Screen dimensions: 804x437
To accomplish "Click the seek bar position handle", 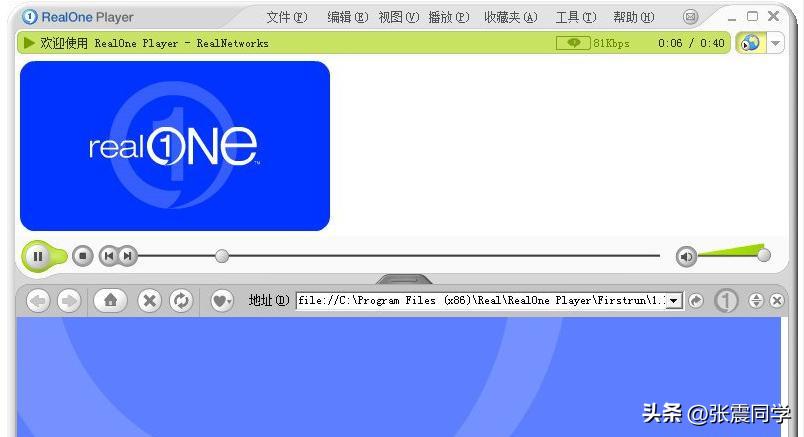I will [x=222, y=256].
